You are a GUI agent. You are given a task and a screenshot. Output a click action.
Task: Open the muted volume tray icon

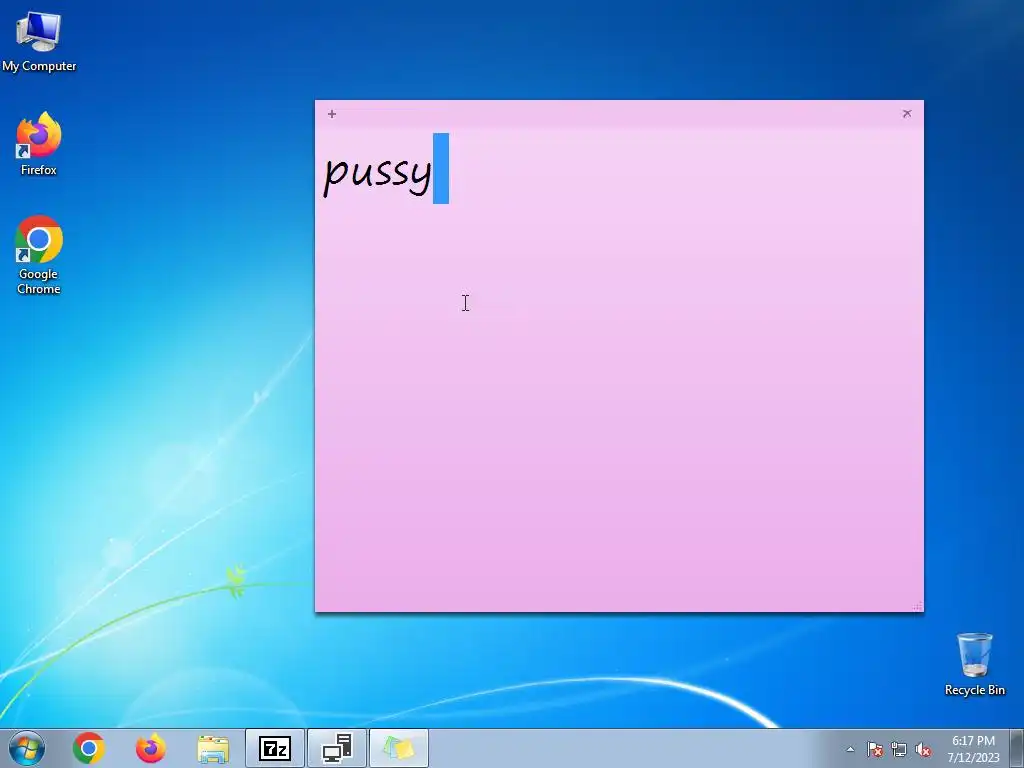(923, 749)
